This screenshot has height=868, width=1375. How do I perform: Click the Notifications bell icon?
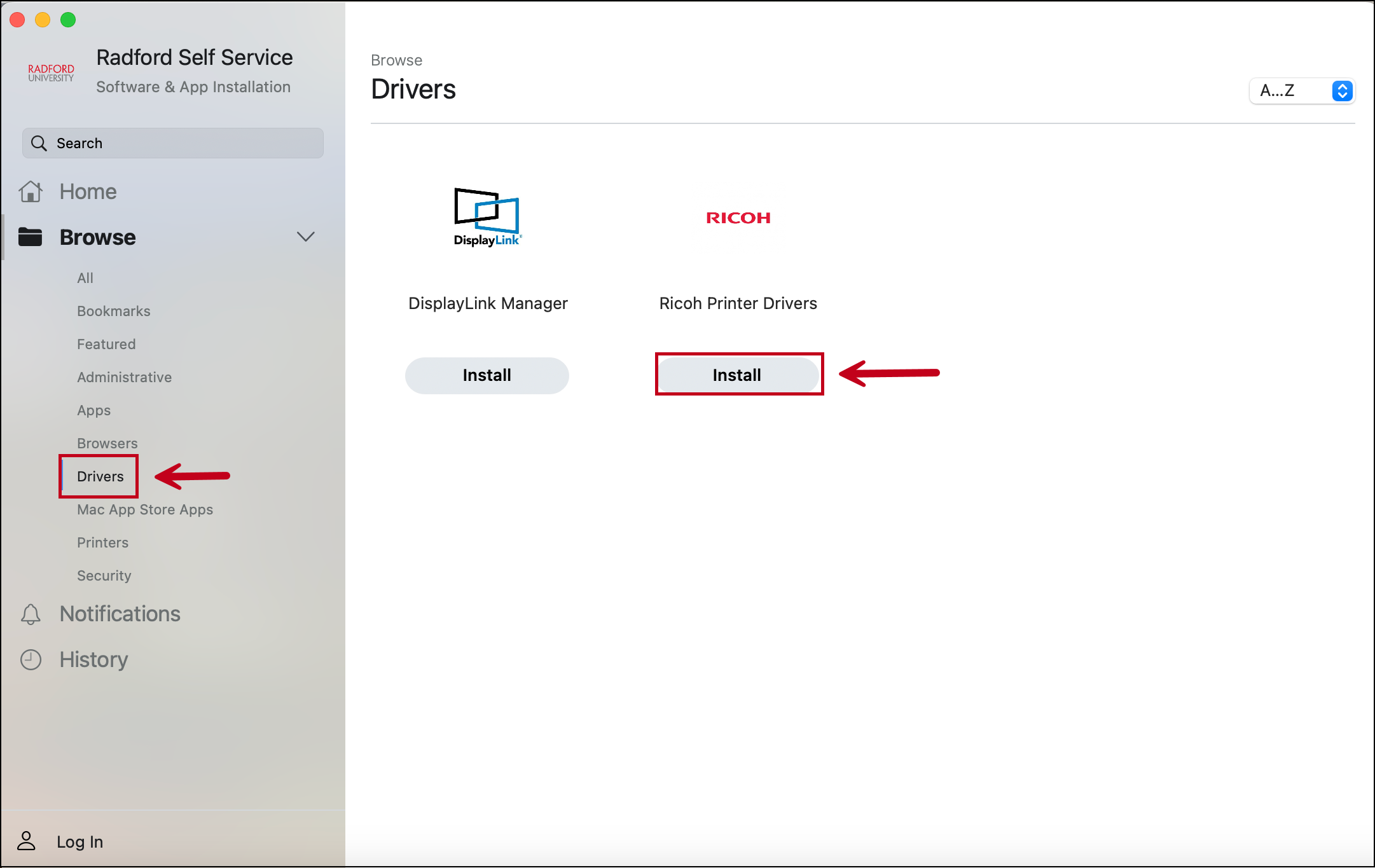pos(31,614)
